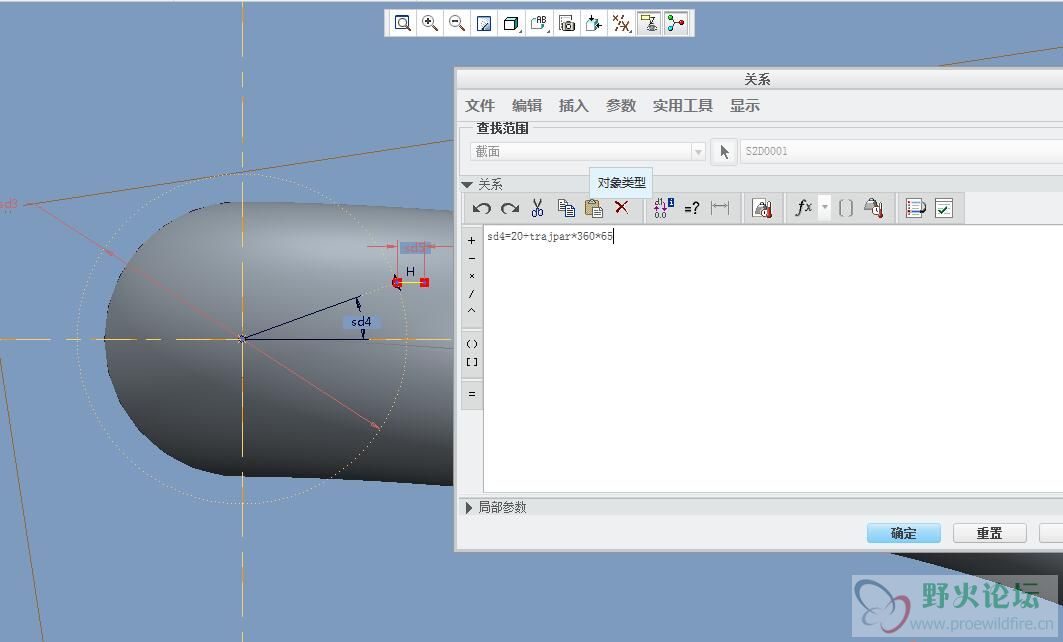
Task: Insert the minus operator
Action: point(472,259)
